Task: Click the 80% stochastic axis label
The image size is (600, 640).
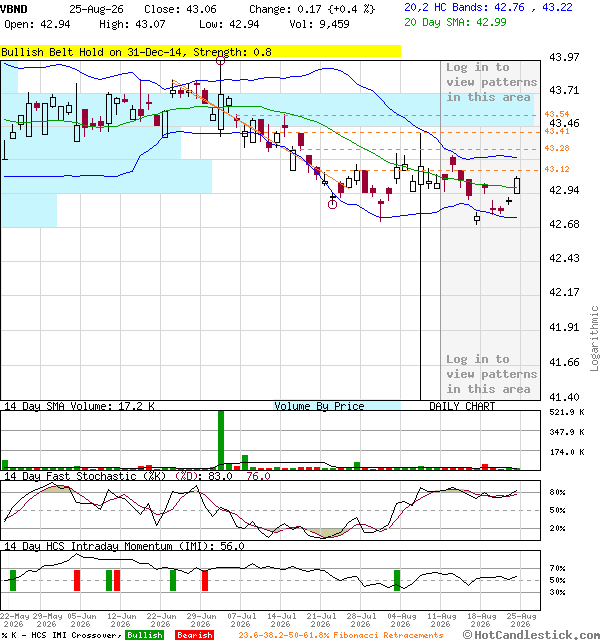Action: (x=557, y=492)
